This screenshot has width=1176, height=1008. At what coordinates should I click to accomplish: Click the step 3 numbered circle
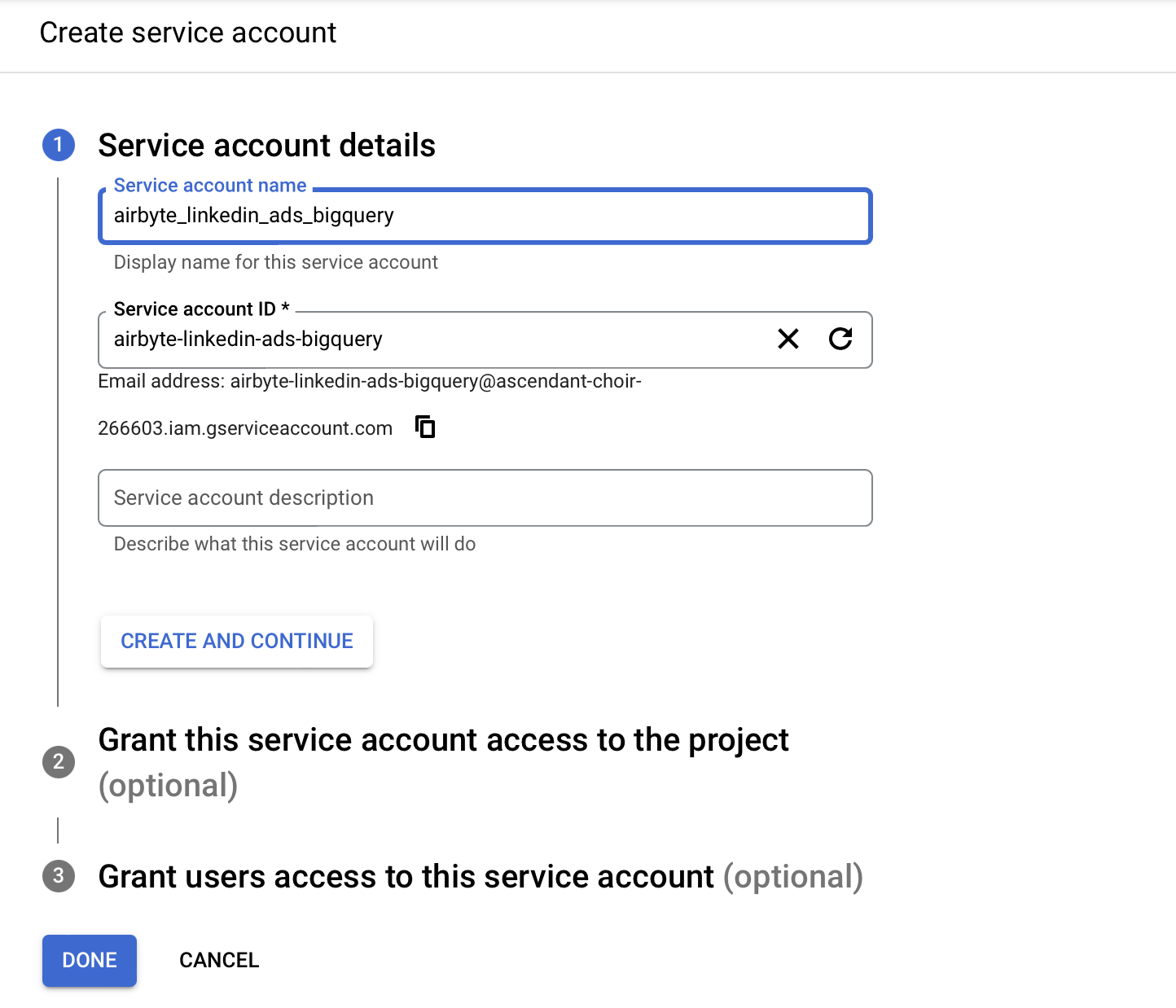pyautogui.click(x=58, y=877)
